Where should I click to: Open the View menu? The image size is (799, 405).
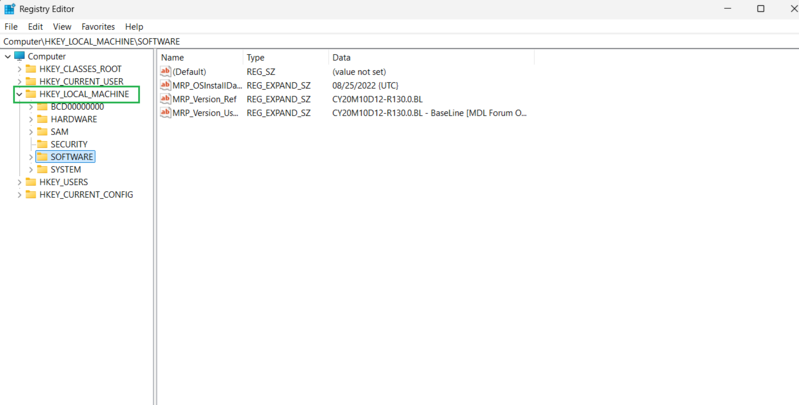[x=62, y=27]
